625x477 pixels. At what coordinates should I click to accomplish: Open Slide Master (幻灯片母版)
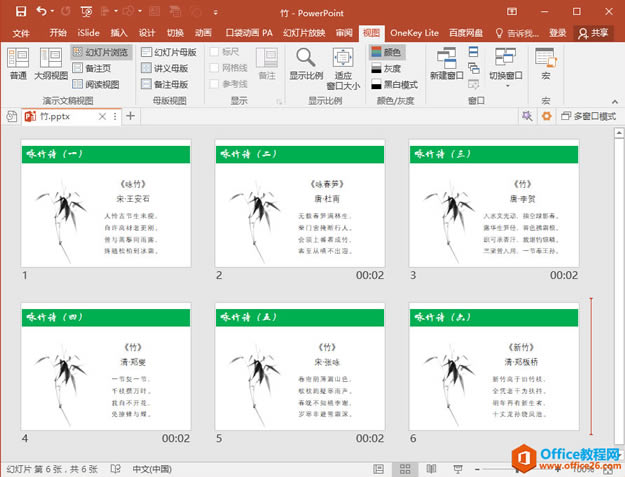coord(169,52)
